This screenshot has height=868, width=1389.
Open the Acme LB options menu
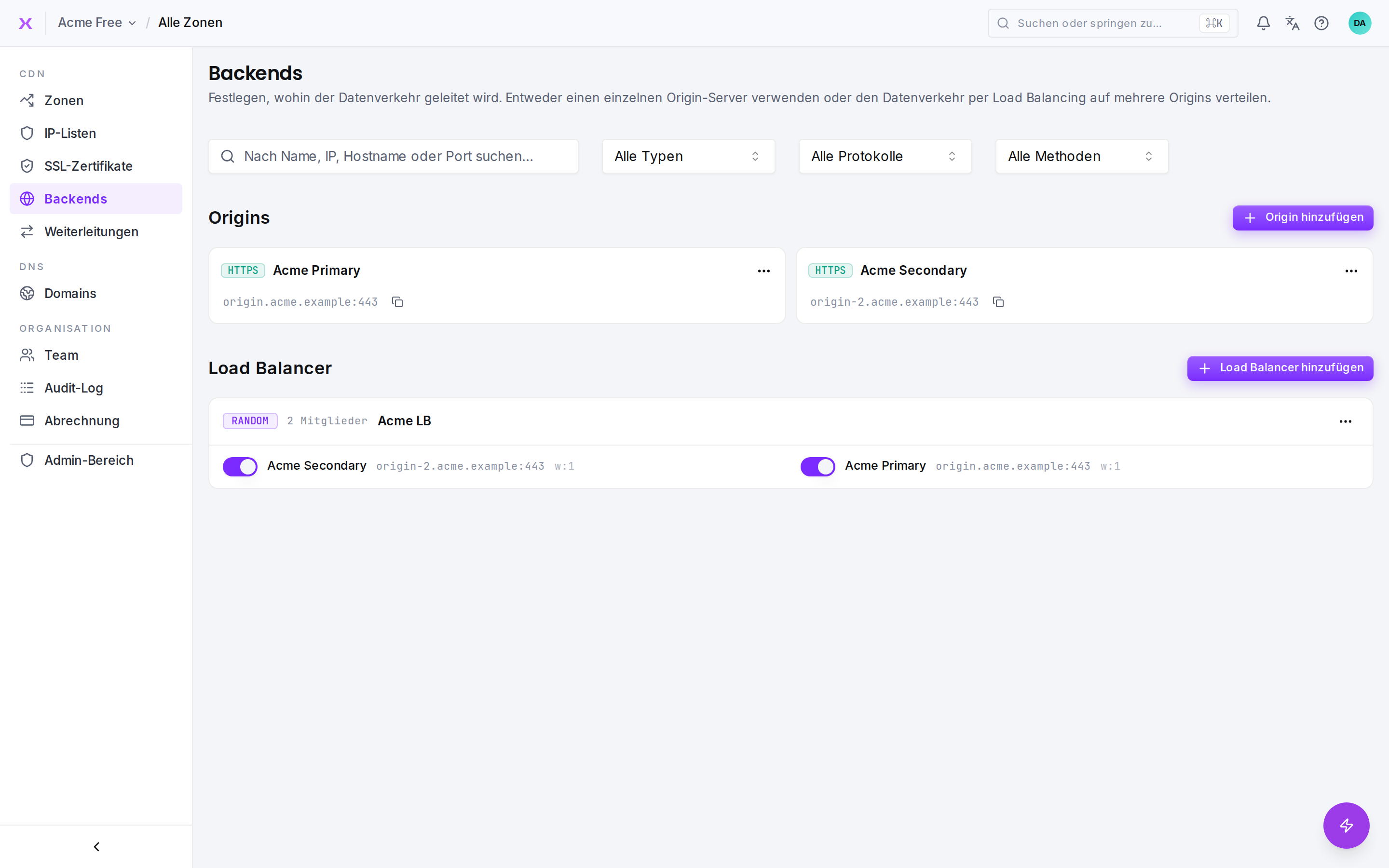click(x=1346, y=421)
